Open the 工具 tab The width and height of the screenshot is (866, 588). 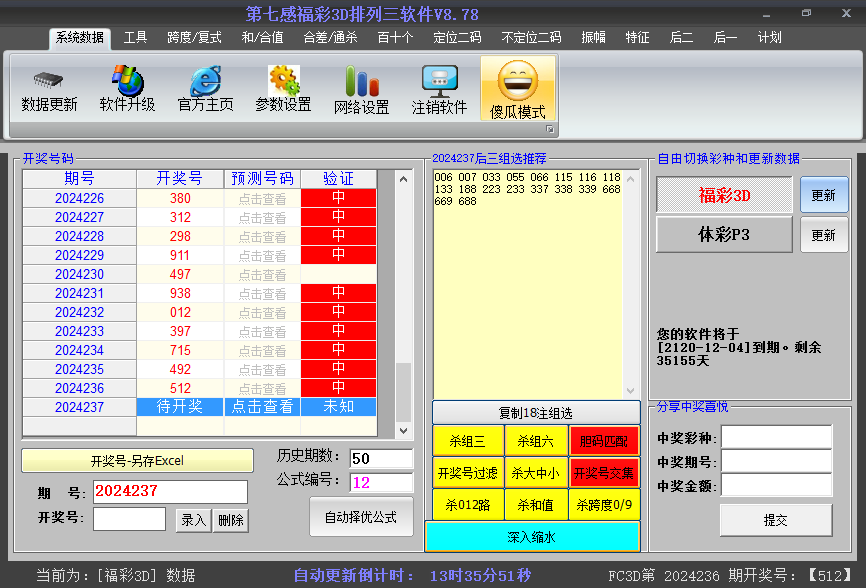pos(135,38)
